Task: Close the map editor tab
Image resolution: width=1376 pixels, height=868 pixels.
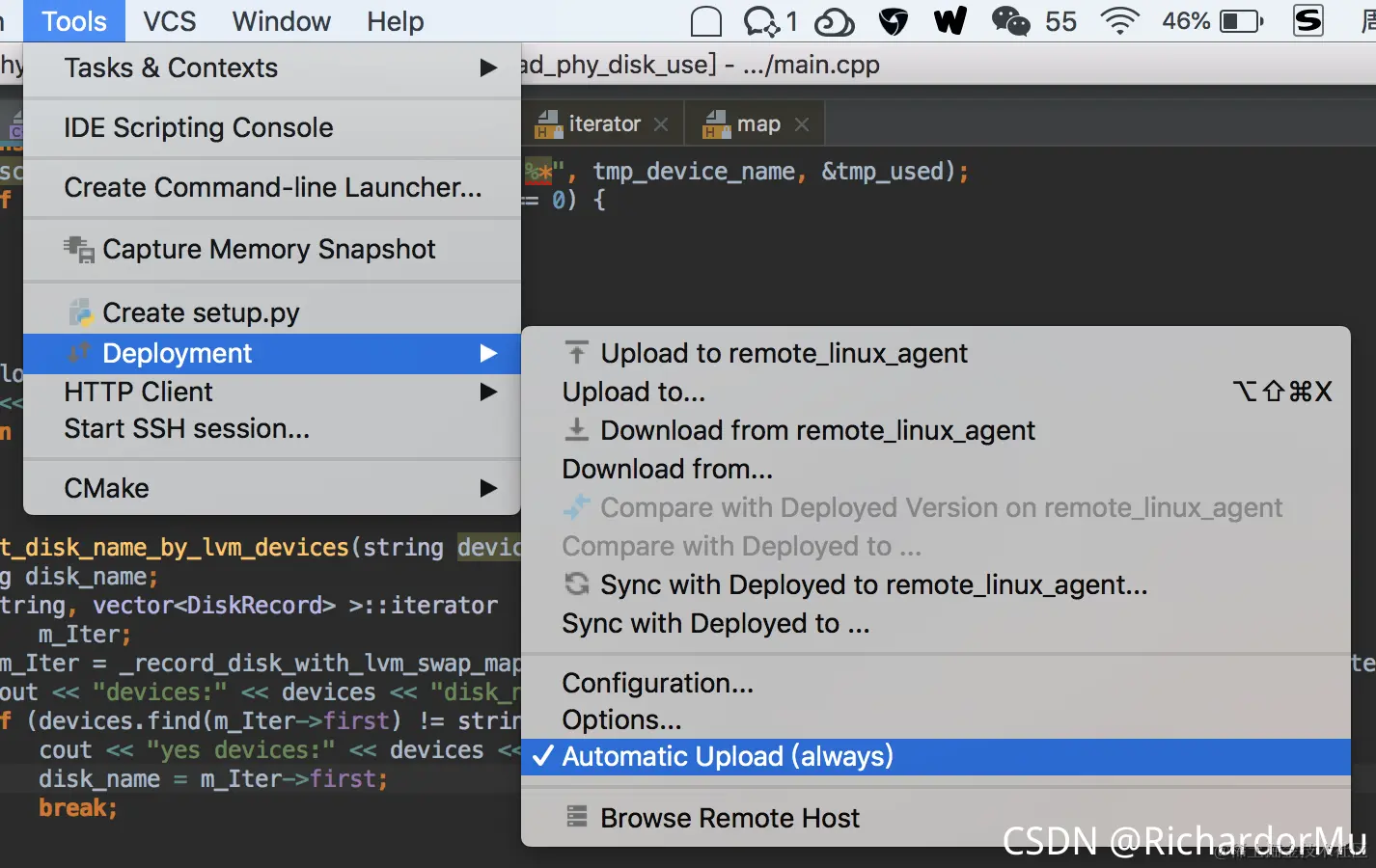Action: pos(802,124)
